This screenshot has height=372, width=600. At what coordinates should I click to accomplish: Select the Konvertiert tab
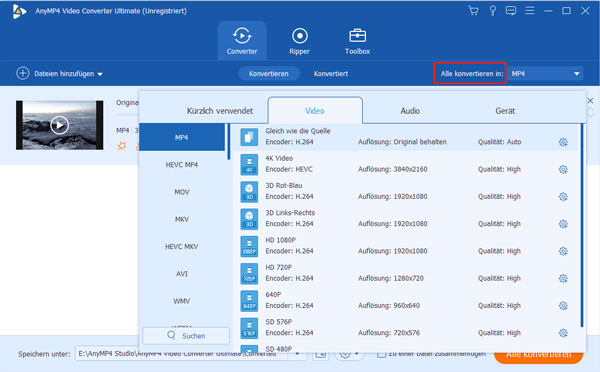[331, 73]
